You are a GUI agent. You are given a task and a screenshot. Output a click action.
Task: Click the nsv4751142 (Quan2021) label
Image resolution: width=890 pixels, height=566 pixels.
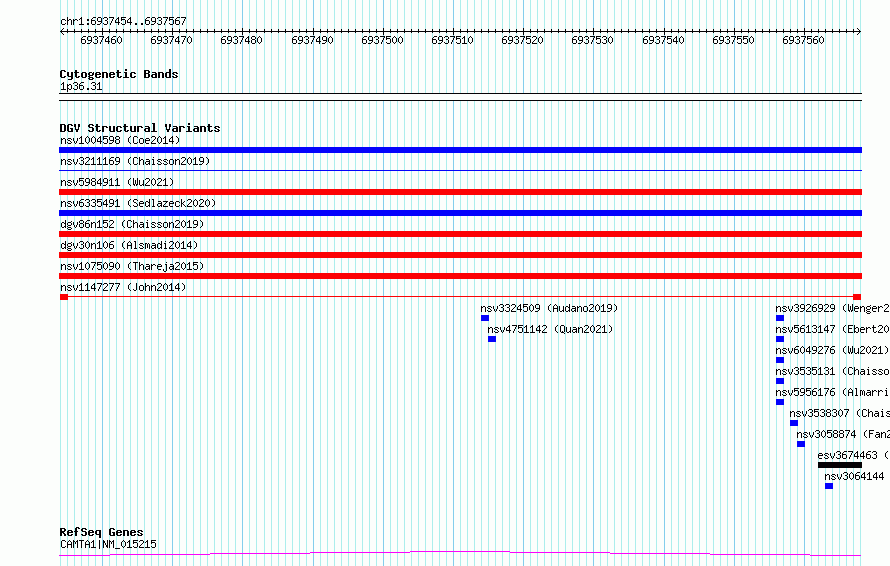[550, 329]
